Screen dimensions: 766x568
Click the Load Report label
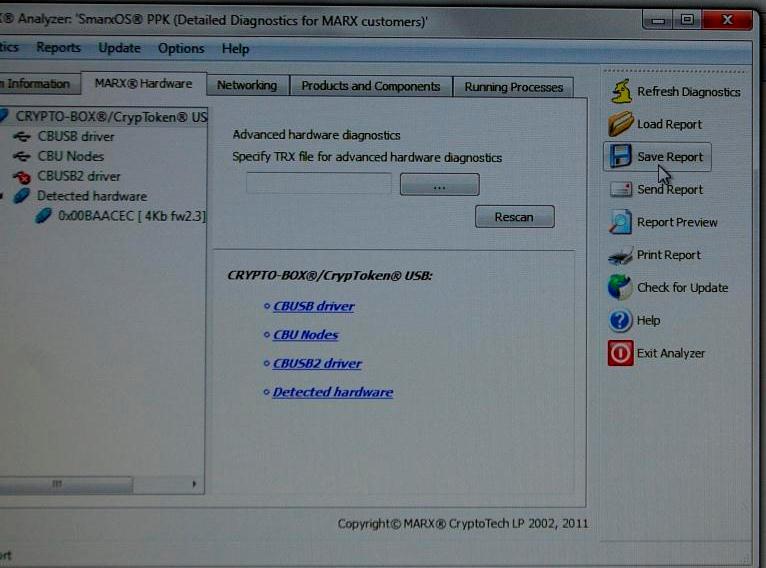click(x=669, y=124)
